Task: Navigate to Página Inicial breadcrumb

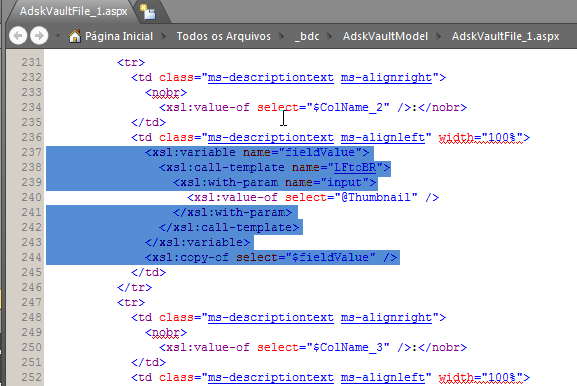Action: (x=119, y=36)
